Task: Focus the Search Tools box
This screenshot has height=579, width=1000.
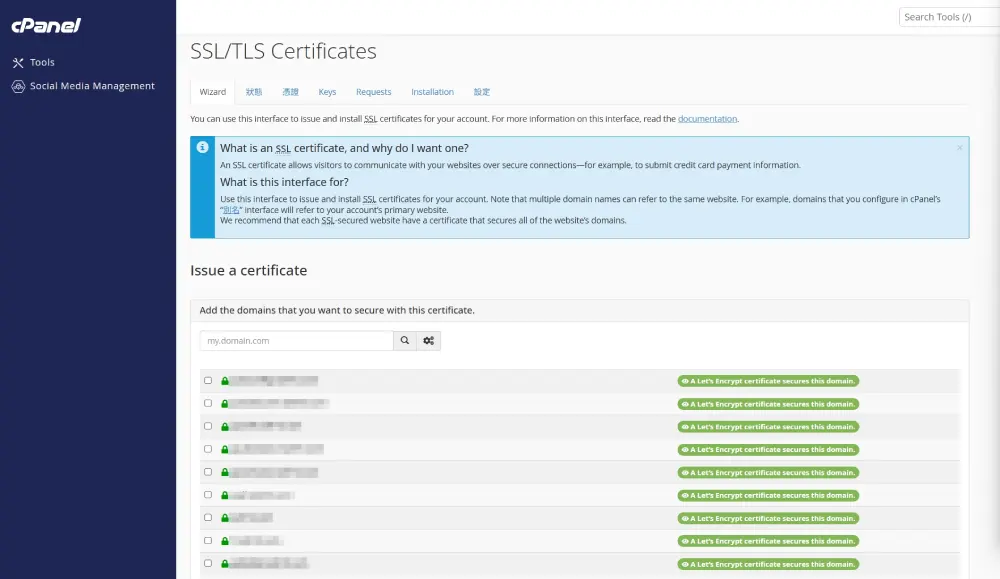Action: tap(949, 17)
